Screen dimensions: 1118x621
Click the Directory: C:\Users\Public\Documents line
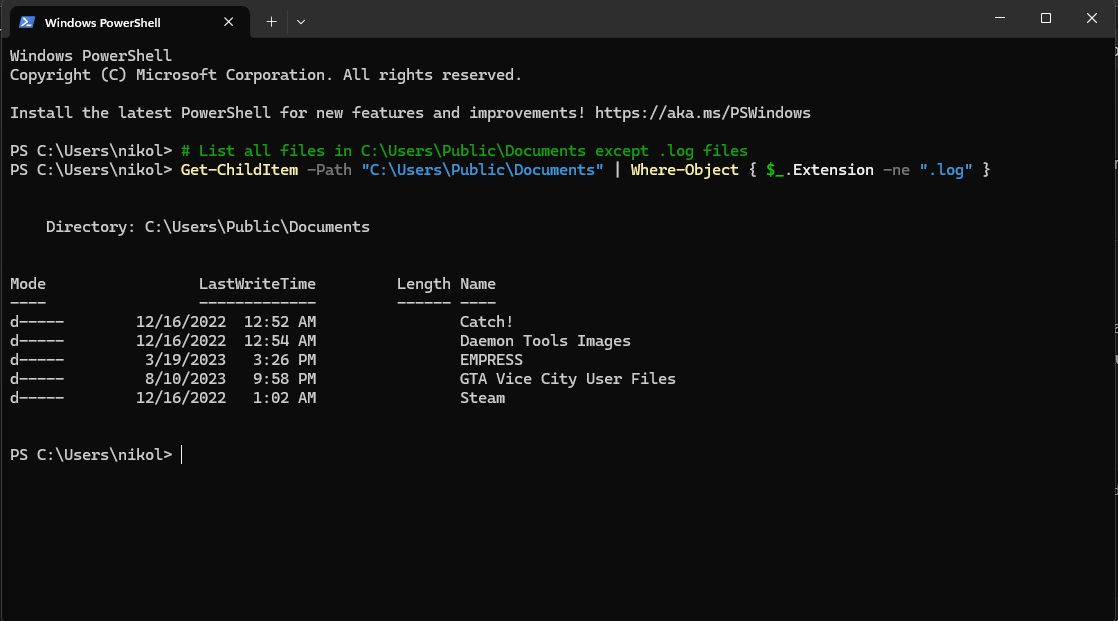point(207,227)
